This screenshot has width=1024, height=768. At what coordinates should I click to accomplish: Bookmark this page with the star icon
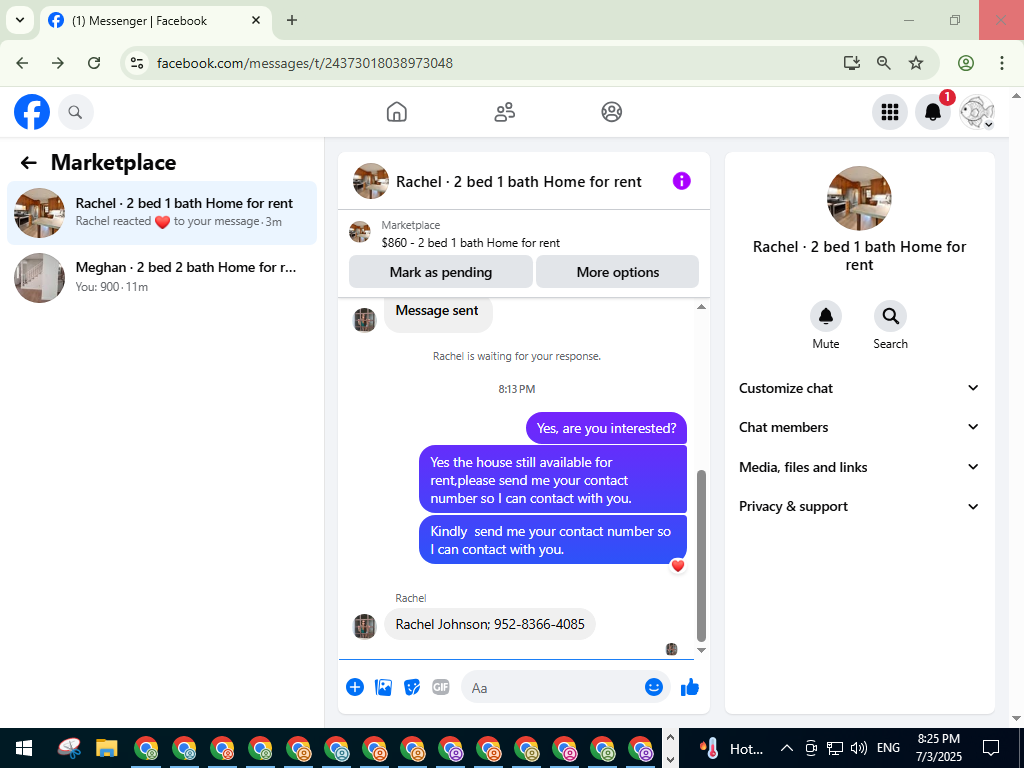[916, 63]
